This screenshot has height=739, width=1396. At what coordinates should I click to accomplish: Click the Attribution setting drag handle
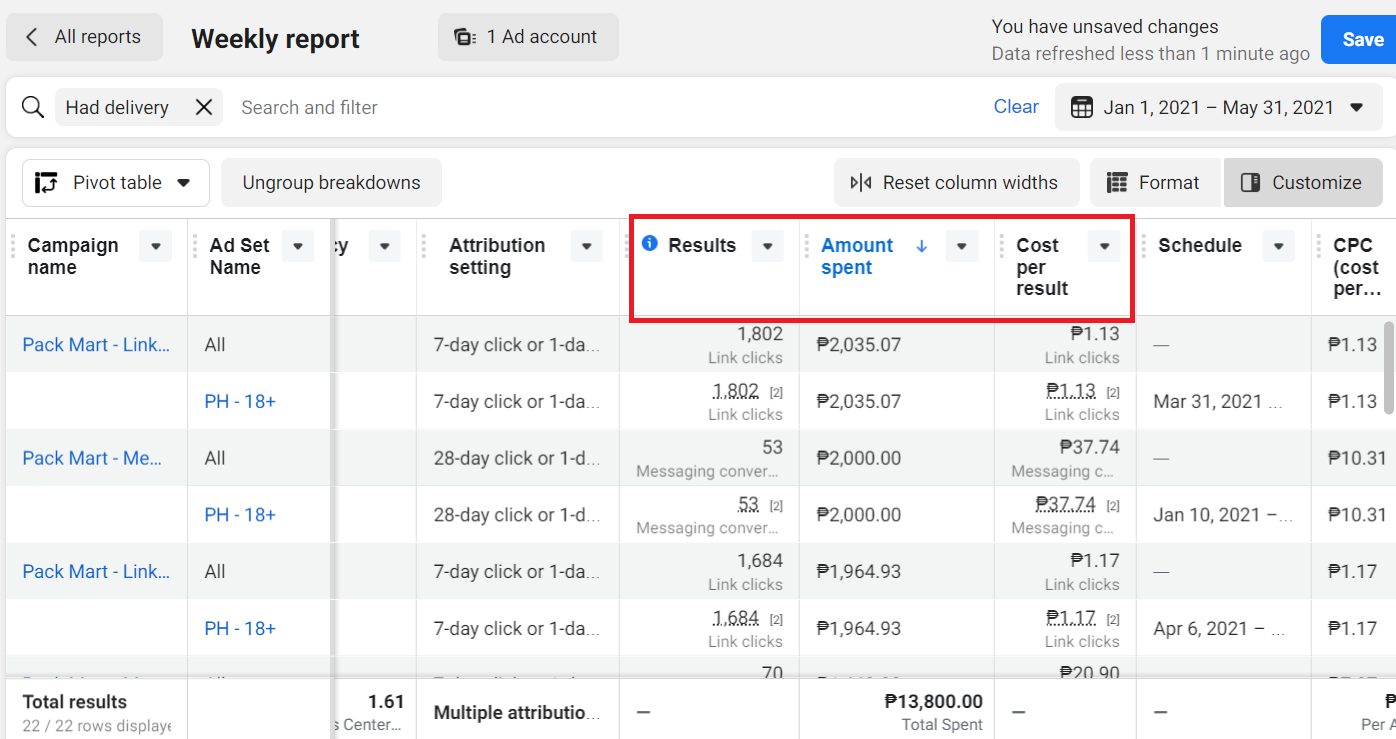(x=425, y=246)
